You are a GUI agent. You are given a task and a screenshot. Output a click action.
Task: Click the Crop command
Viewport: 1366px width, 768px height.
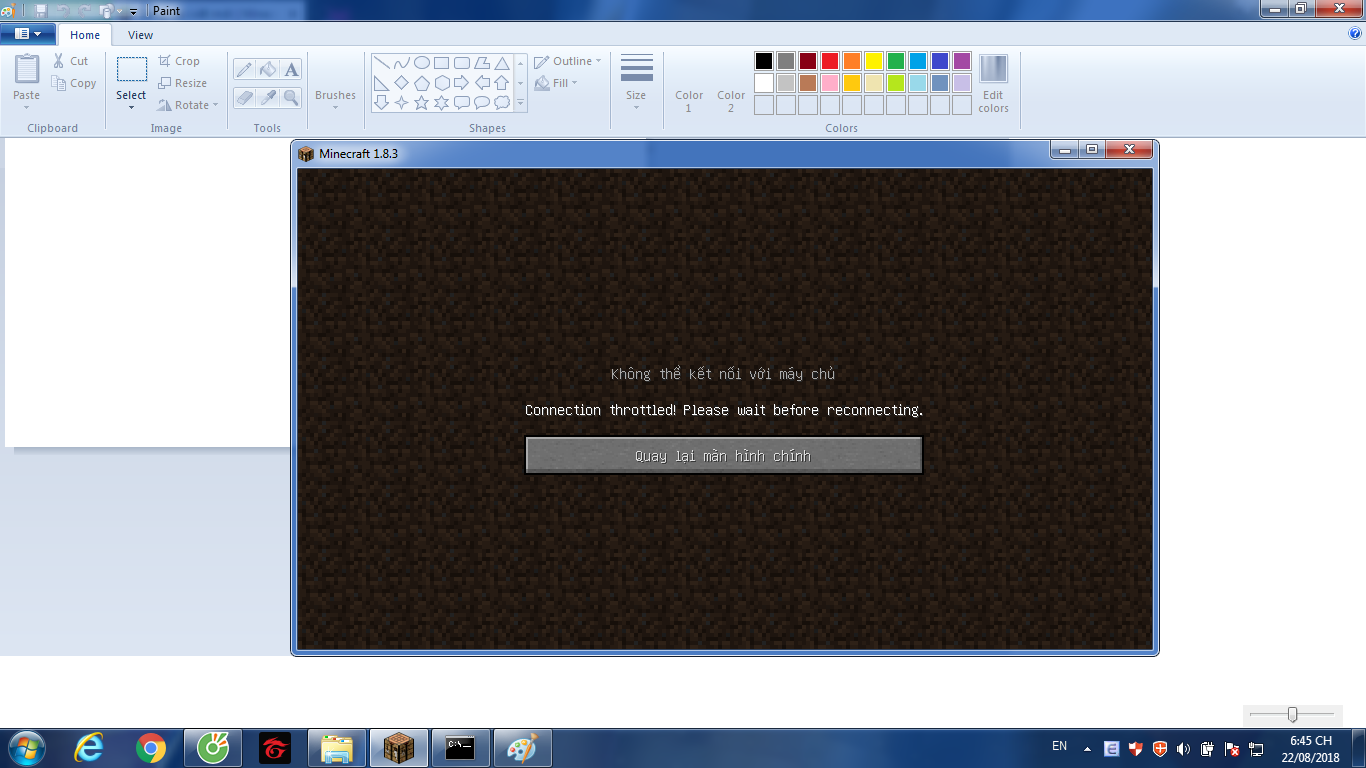(179, 61)
